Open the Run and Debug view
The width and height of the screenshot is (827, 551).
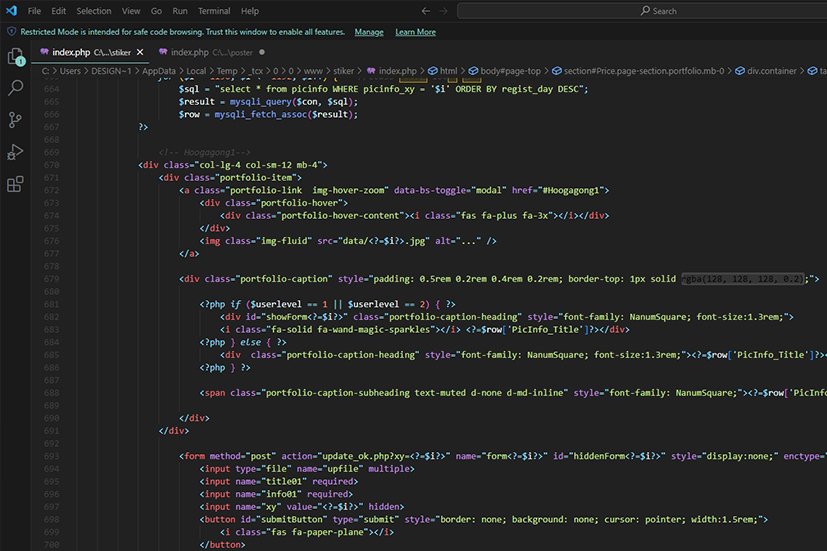click(x=15, y=152)
